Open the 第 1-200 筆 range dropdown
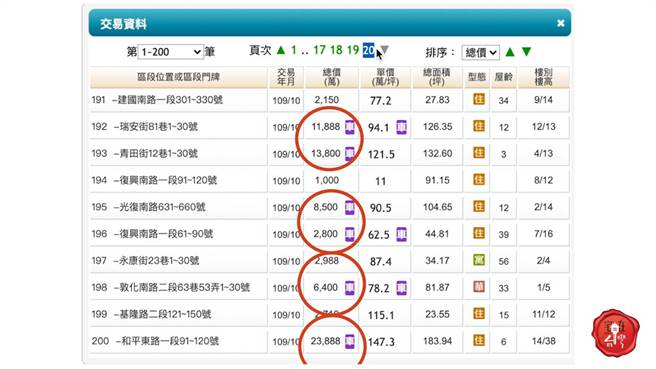Viewport: 656px width, 369px height. (x=171, y=52)
